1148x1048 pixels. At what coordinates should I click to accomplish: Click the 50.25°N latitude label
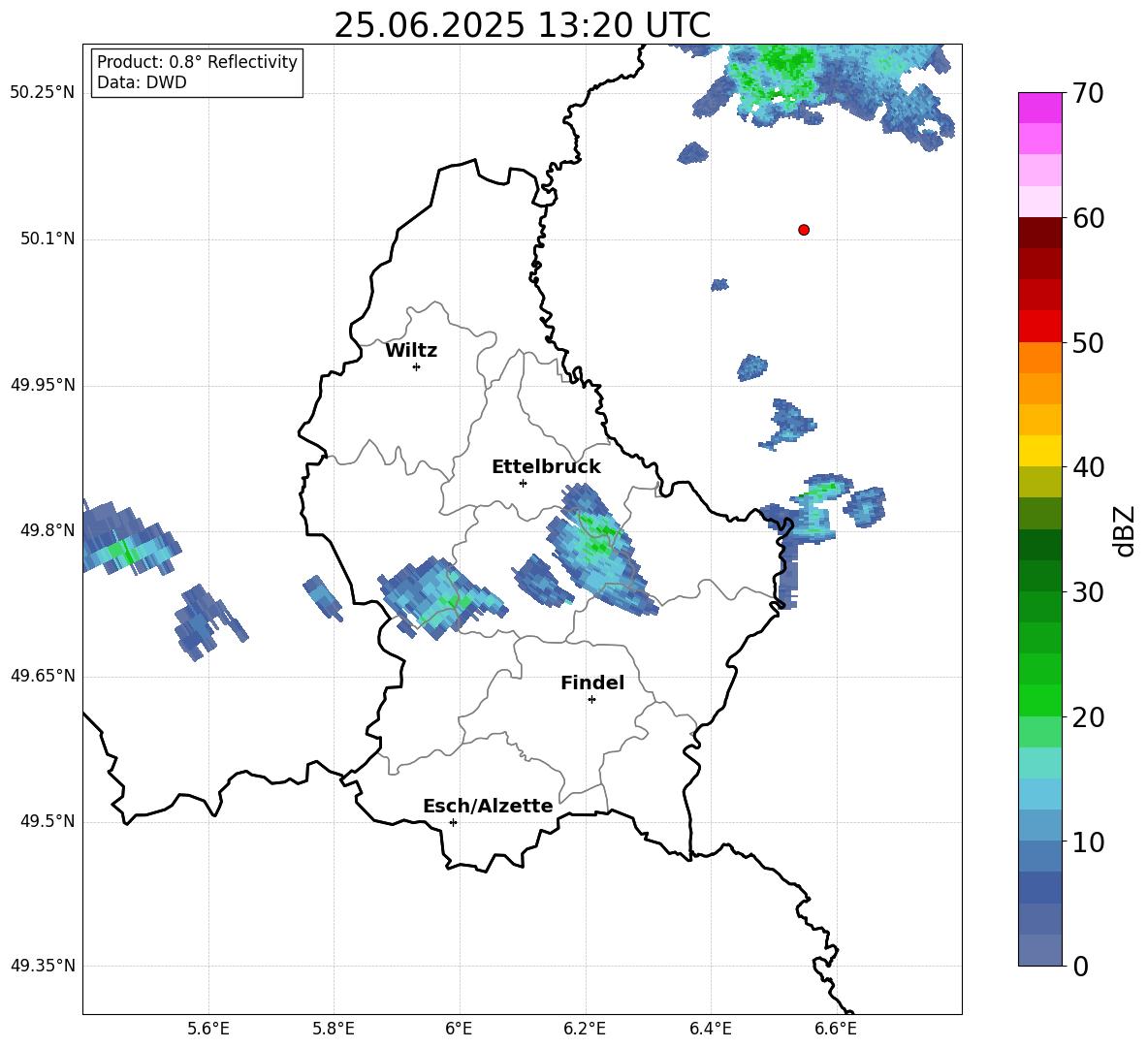coord(43,93)
